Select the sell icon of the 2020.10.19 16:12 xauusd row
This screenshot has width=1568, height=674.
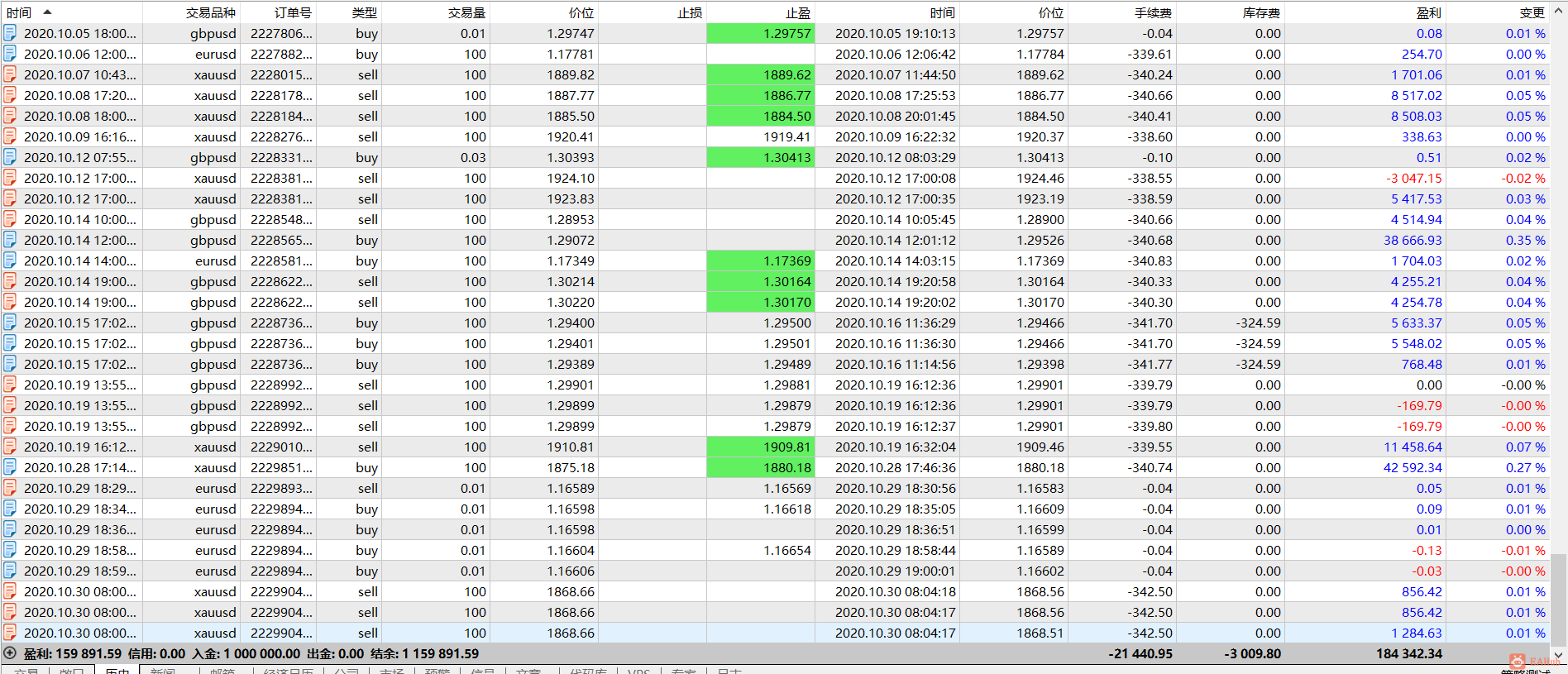click(10, 447)
